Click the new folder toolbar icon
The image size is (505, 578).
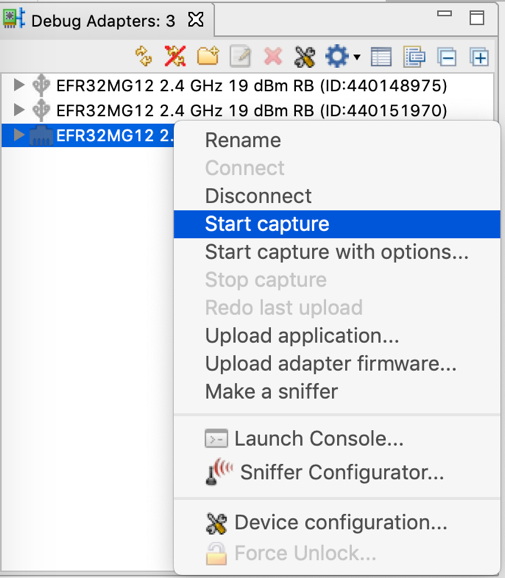(208, 56)
